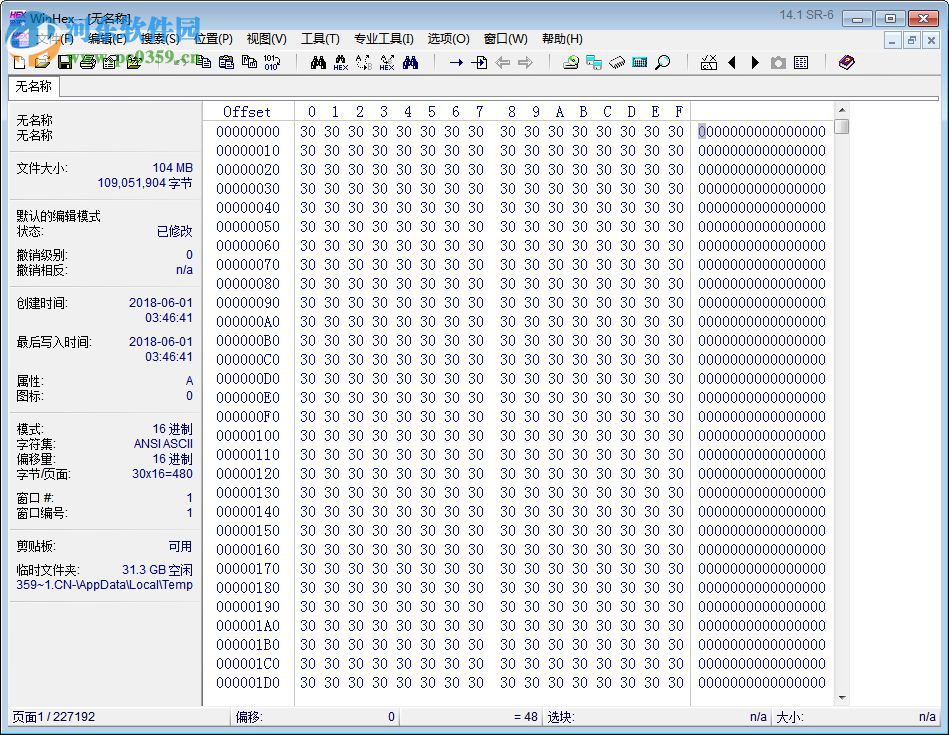Click the magnifying glass icon

(662, 62)
